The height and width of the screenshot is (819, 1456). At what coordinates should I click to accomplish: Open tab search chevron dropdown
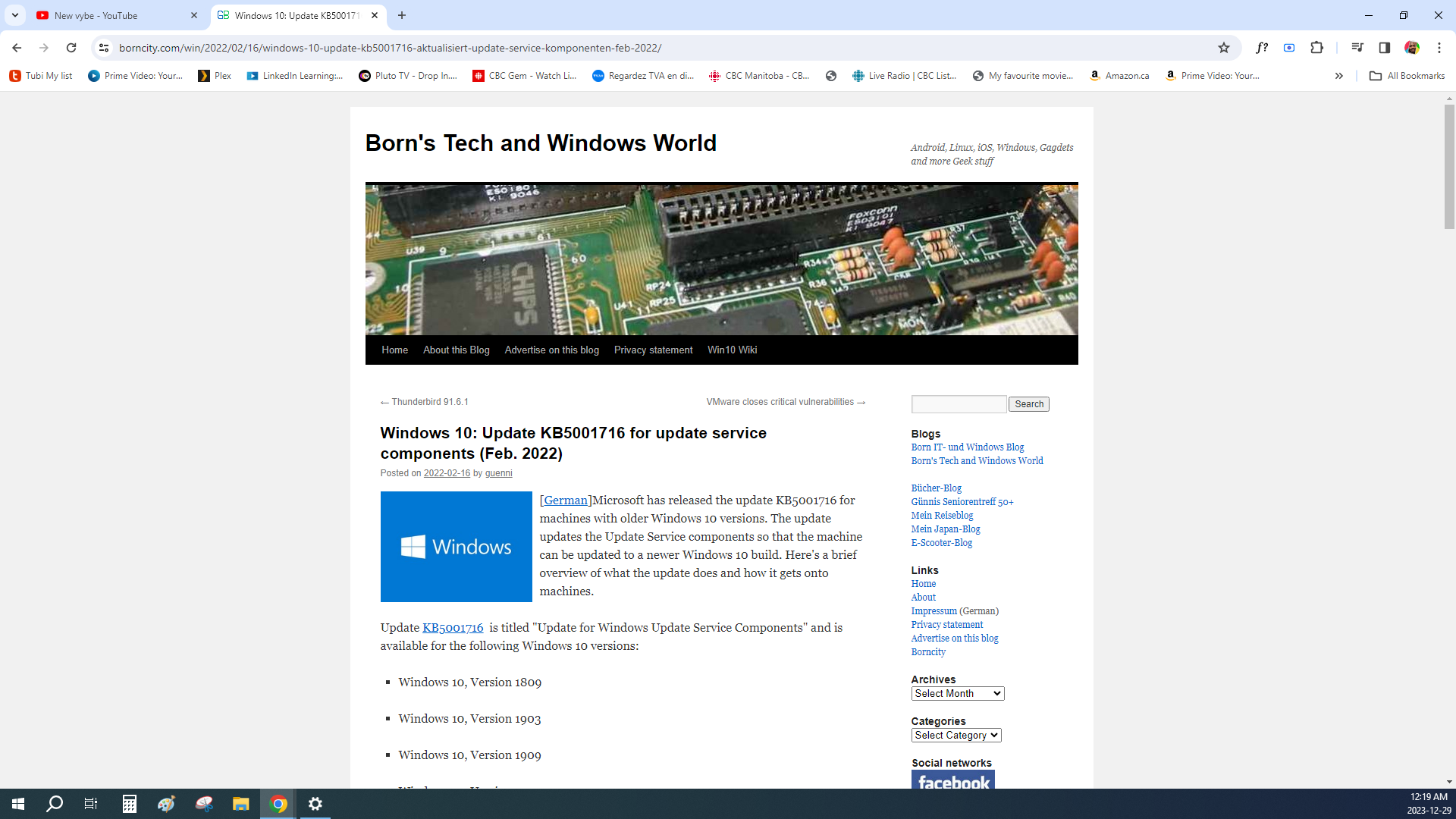click(x=14, y=15)
